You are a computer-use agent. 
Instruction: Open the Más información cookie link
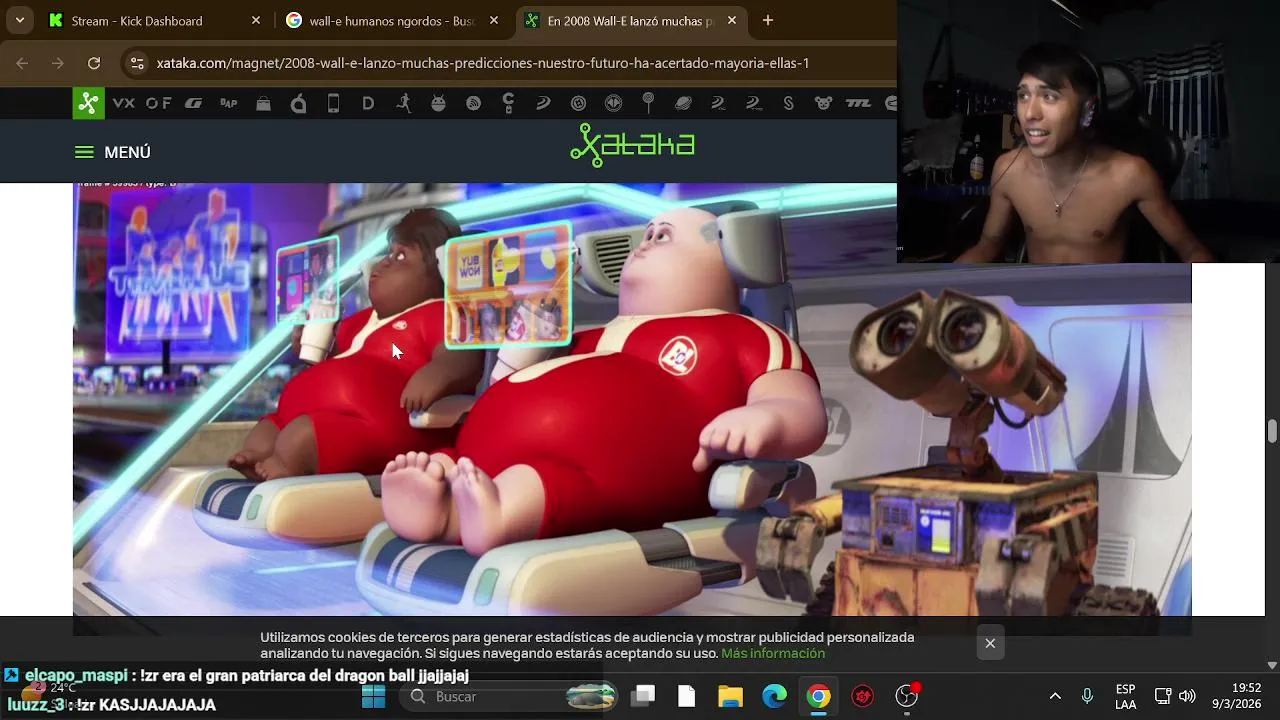click(x=773, y=653)
